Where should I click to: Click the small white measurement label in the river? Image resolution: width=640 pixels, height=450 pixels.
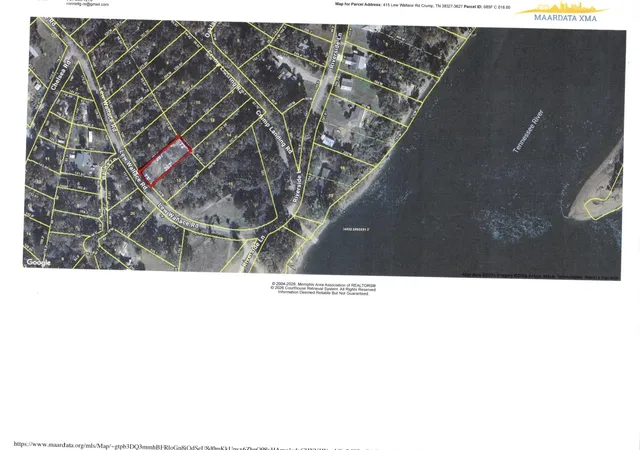pyautogui.click(x=356, y=229)
